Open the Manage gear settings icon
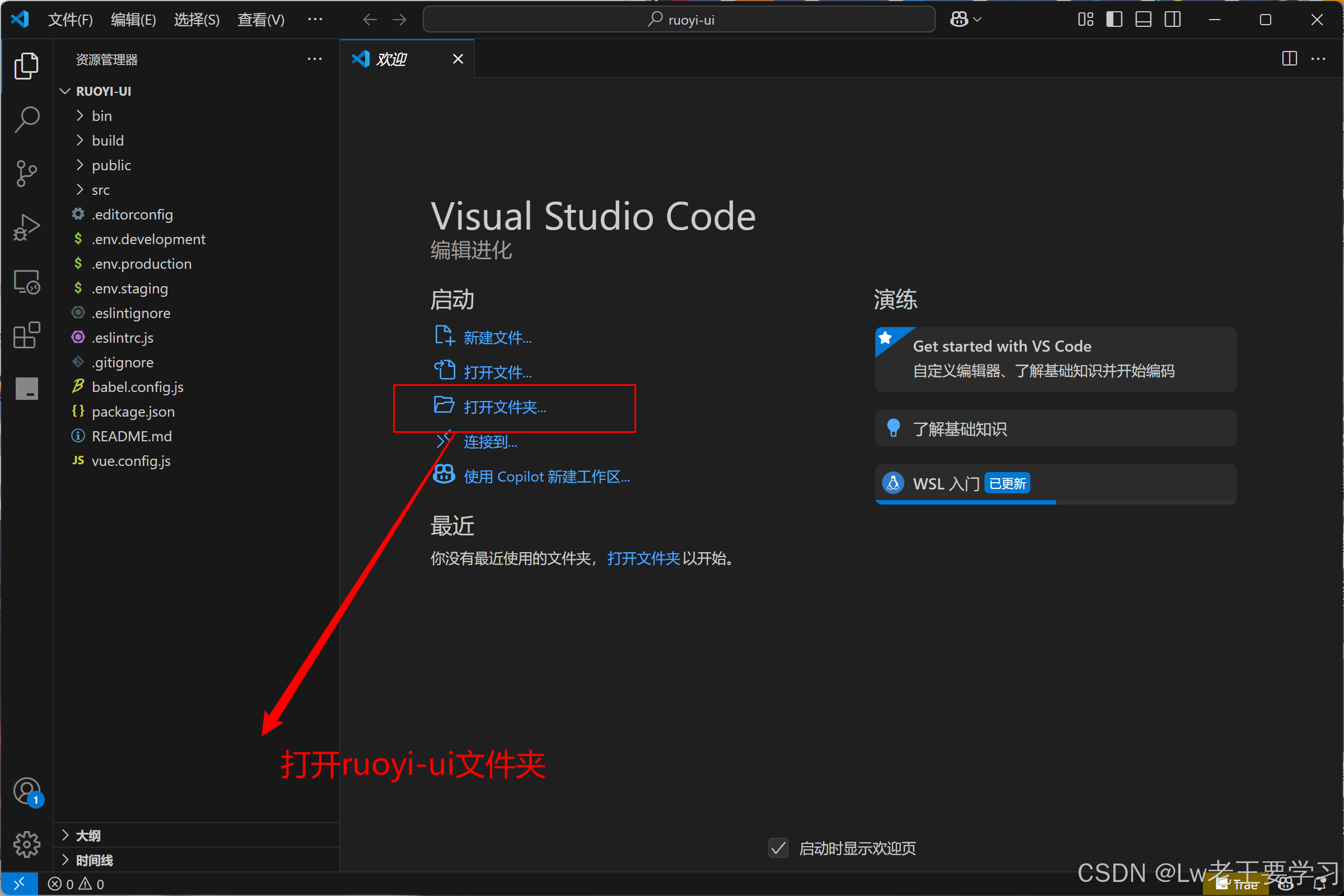The height and width of the screenshot is (896, 1344). [26, 844]
